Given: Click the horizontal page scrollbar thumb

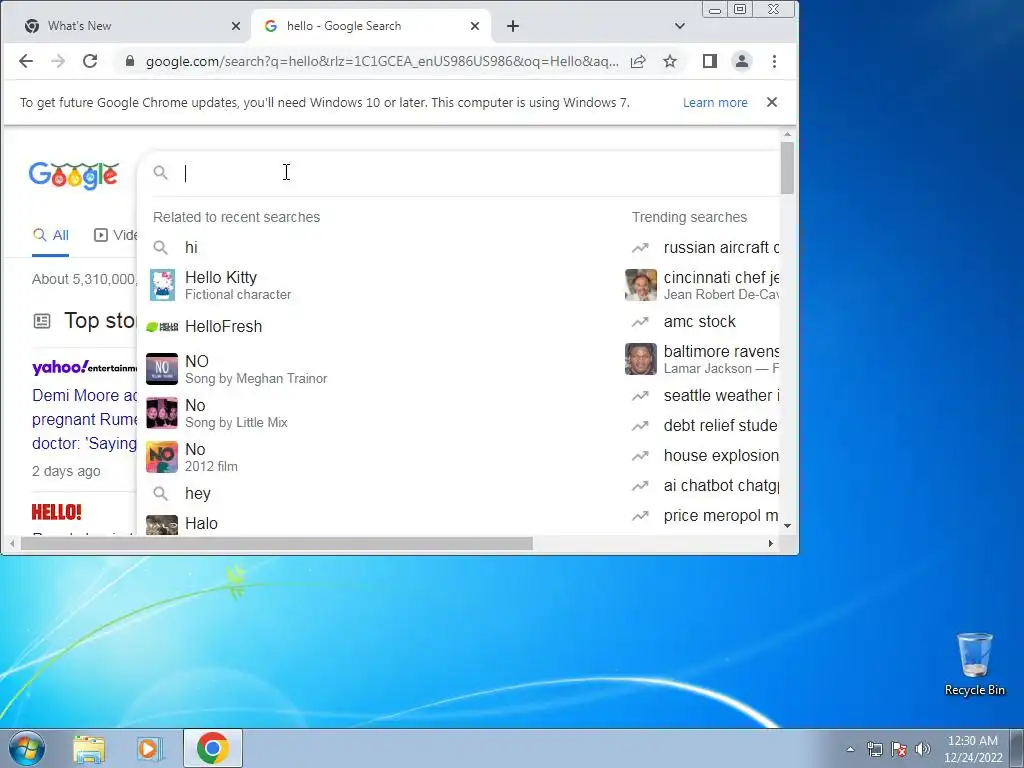Looking at the screenshot, I should pos(277,543).
